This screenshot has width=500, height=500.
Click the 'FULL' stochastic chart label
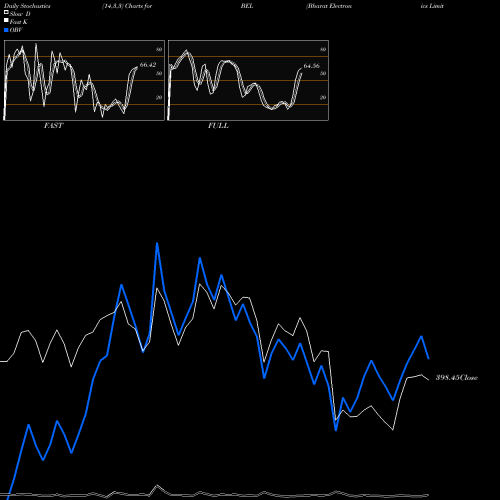tap(218, 126)
